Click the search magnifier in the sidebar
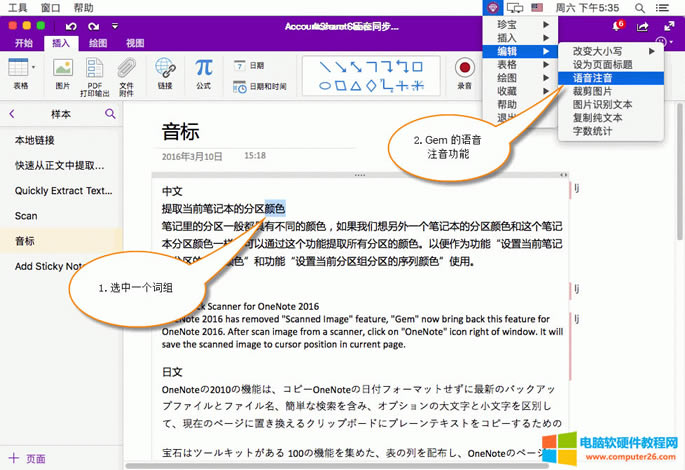 110,115
